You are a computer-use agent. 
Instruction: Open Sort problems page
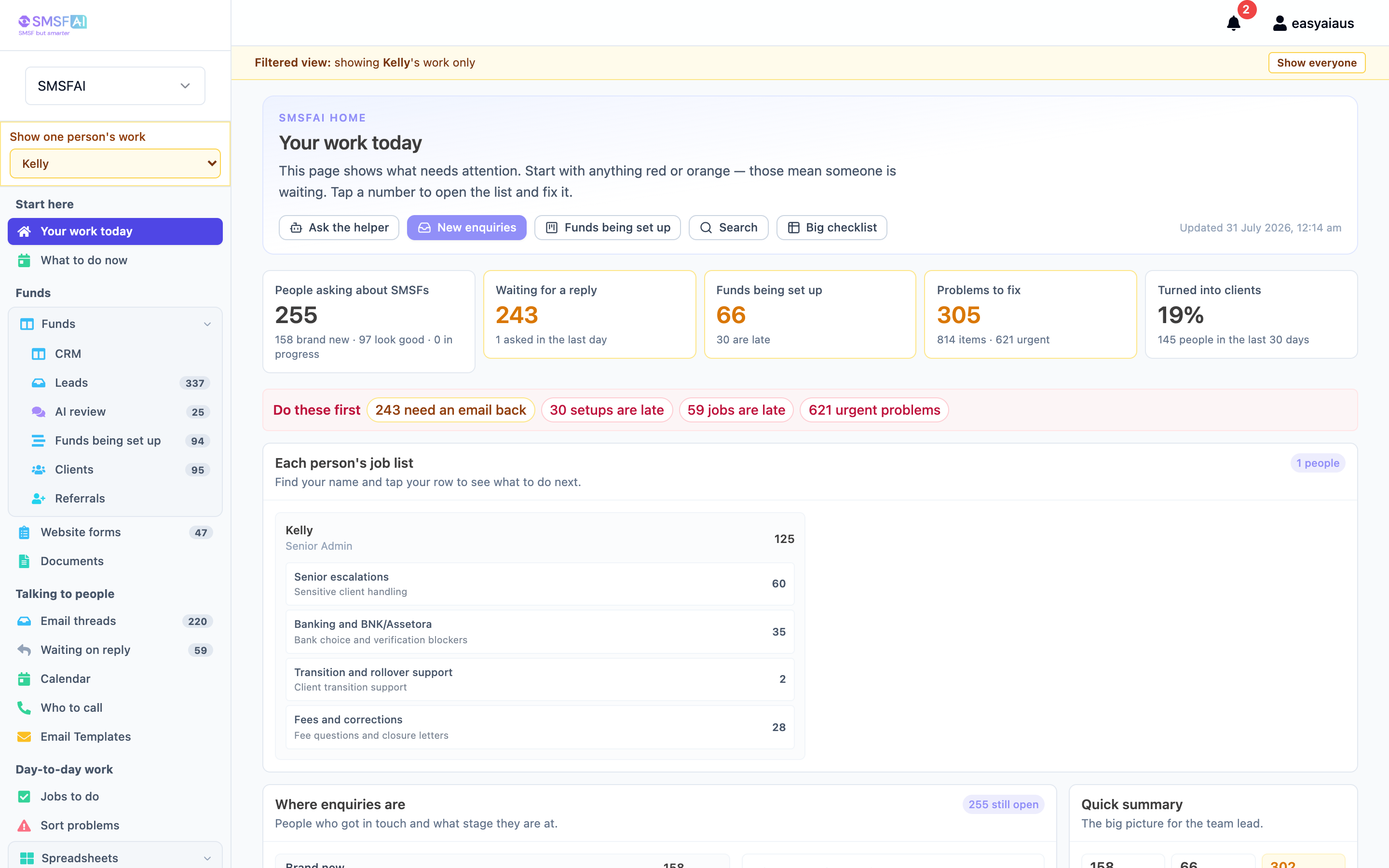point(115,826)
